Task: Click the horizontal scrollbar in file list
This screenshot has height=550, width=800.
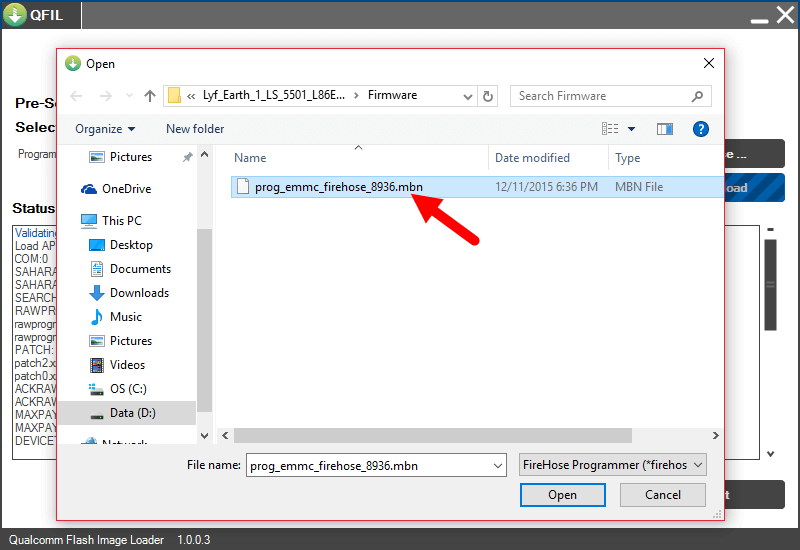Action: coord(432,436)
